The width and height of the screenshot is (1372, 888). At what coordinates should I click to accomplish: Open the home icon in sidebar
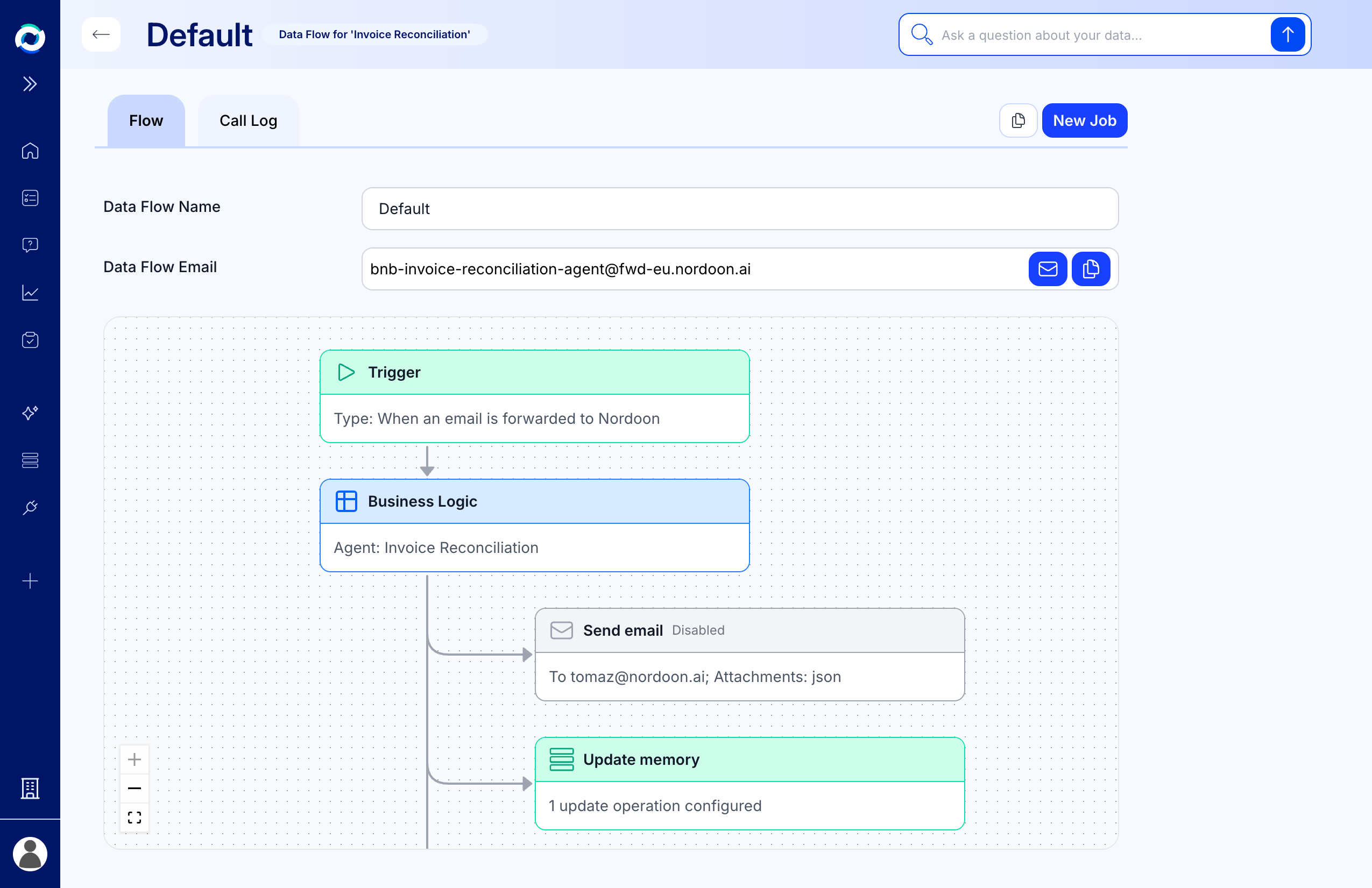pyautogui.click(x=30, y=151)
